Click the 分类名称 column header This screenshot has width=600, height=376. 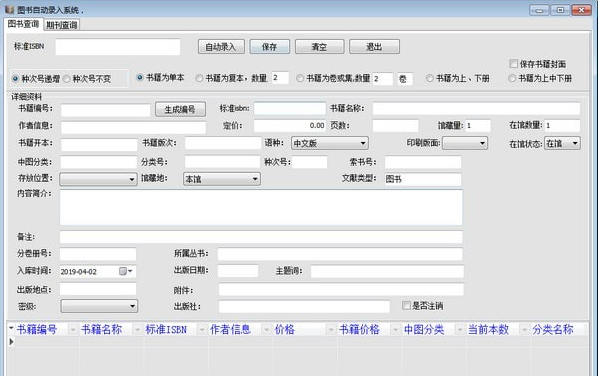tap(553, 329)
